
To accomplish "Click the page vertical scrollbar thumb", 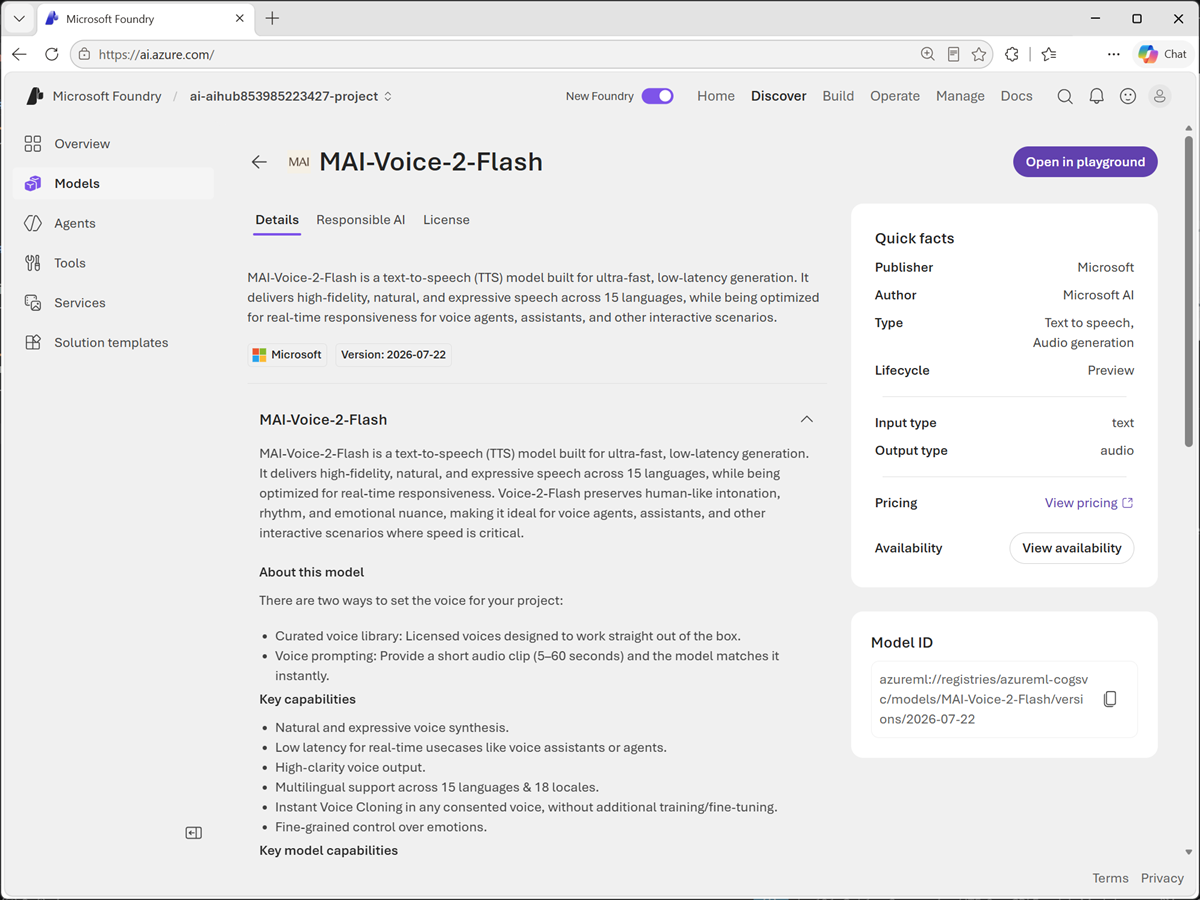I will tap(1189, 290).
